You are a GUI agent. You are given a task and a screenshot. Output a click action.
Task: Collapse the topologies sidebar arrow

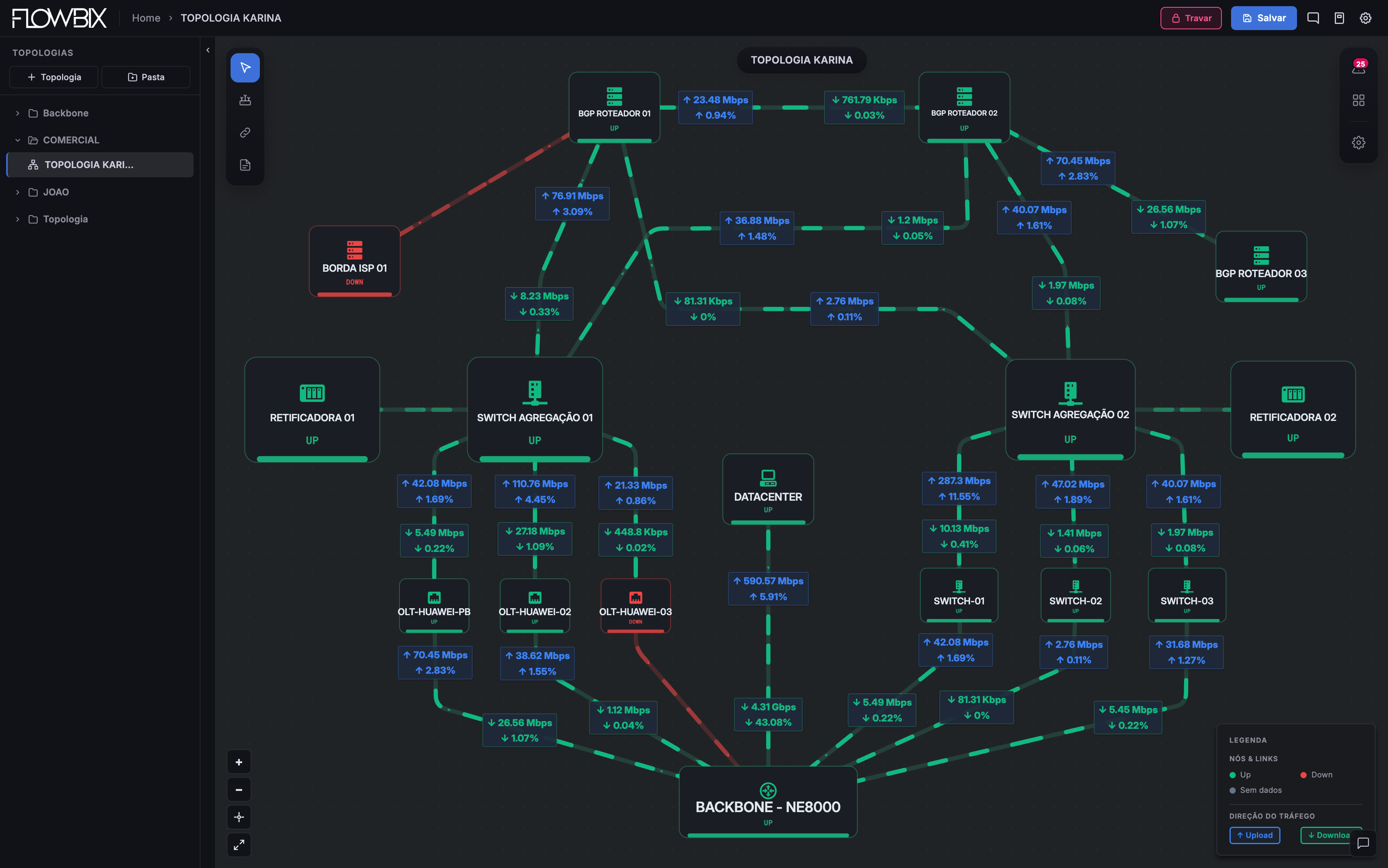[x=208, y=50]
